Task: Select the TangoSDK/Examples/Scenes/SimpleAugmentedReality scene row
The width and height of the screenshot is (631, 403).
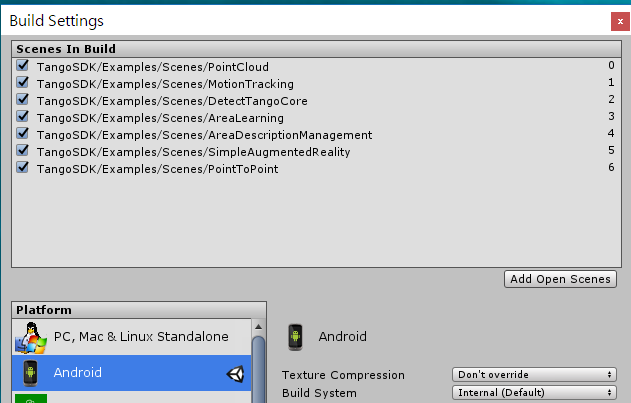Action: pyautogui.click(x=316, y=151)
